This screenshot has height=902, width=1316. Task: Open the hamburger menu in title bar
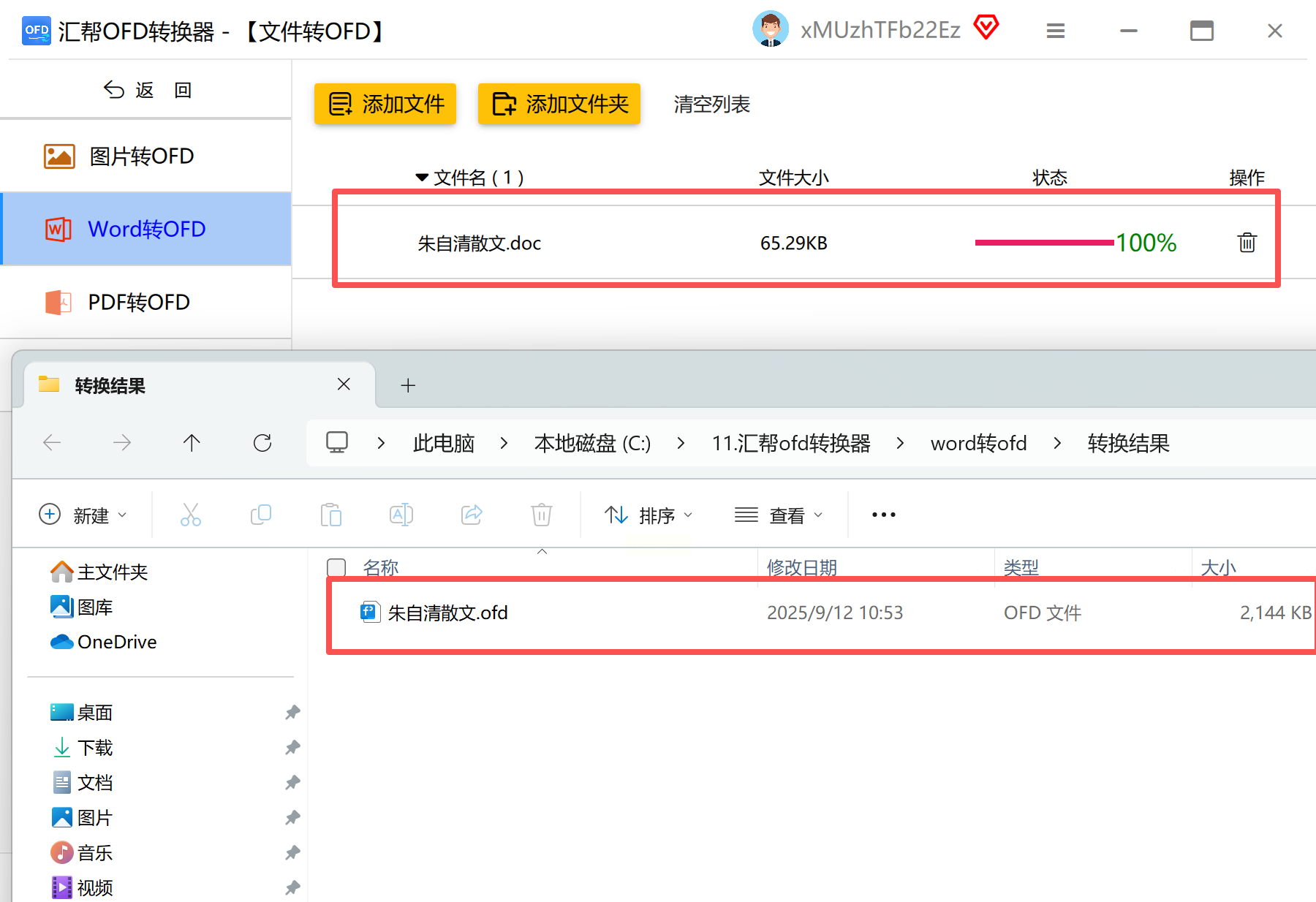[x=1055, y=31]
